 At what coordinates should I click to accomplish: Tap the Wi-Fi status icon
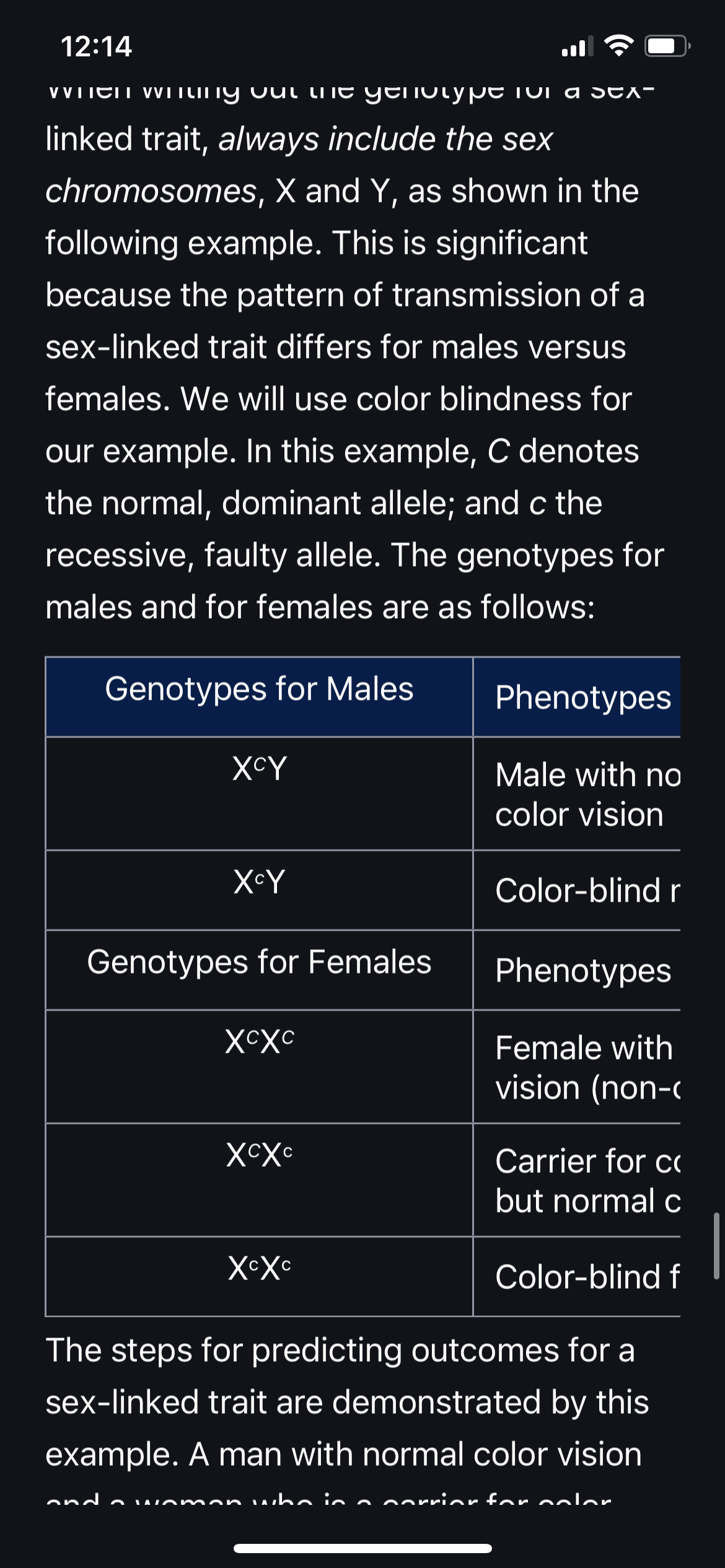(x=618, y=46)
